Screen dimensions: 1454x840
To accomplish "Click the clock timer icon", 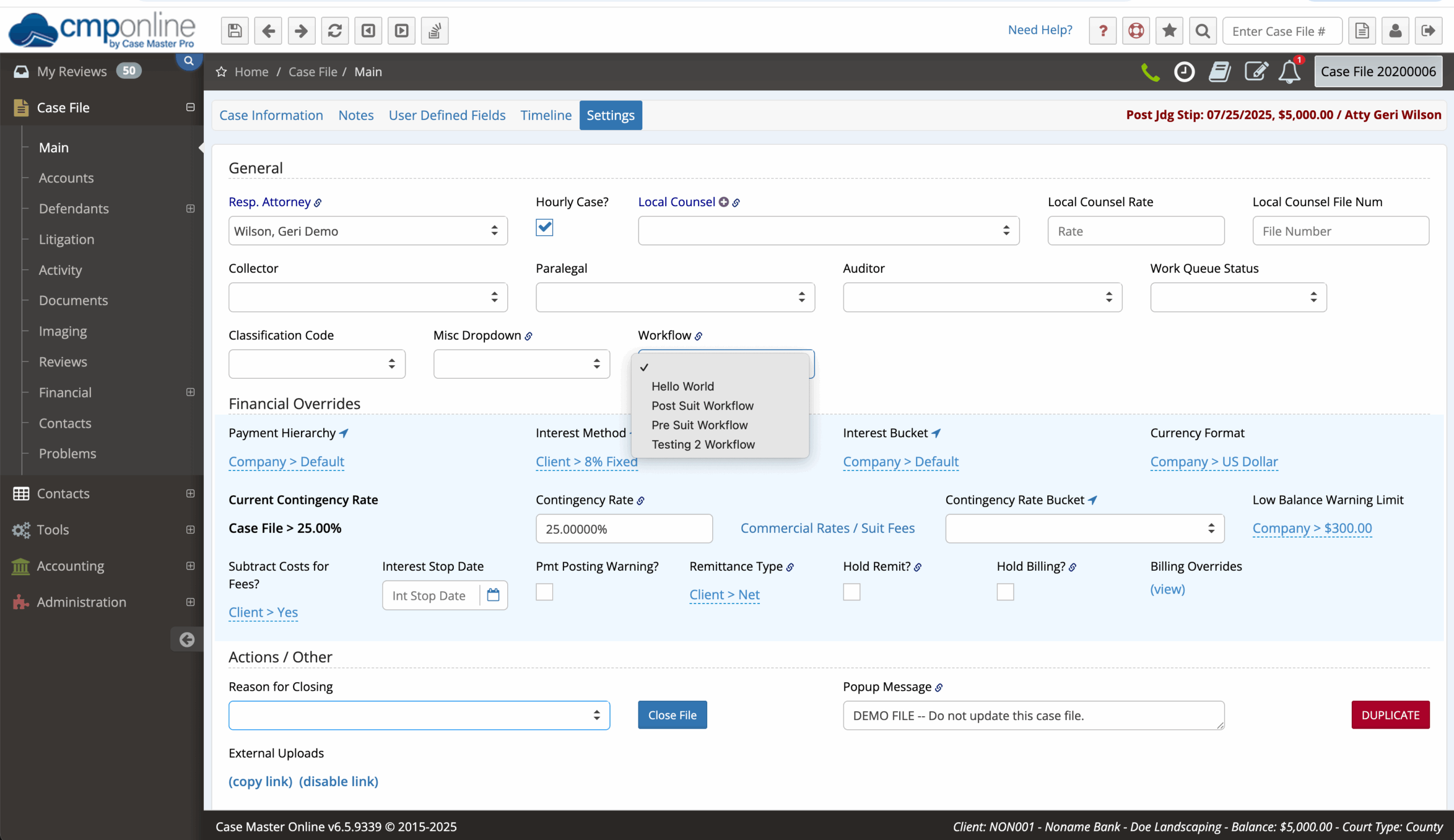I will pyautogui.click(x=1184, y=72).
